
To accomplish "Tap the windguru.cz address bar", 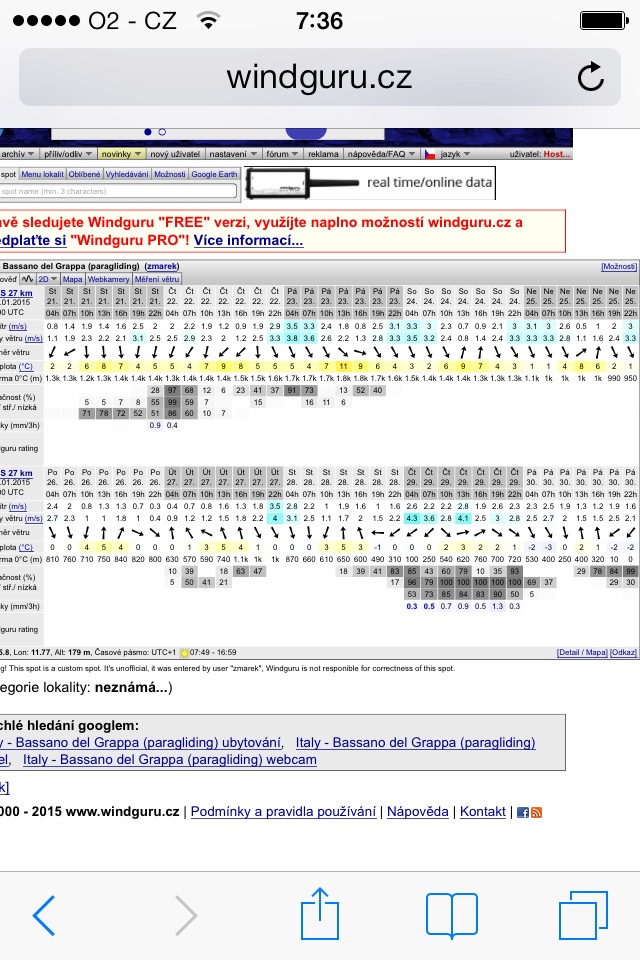I will [320, 77].
